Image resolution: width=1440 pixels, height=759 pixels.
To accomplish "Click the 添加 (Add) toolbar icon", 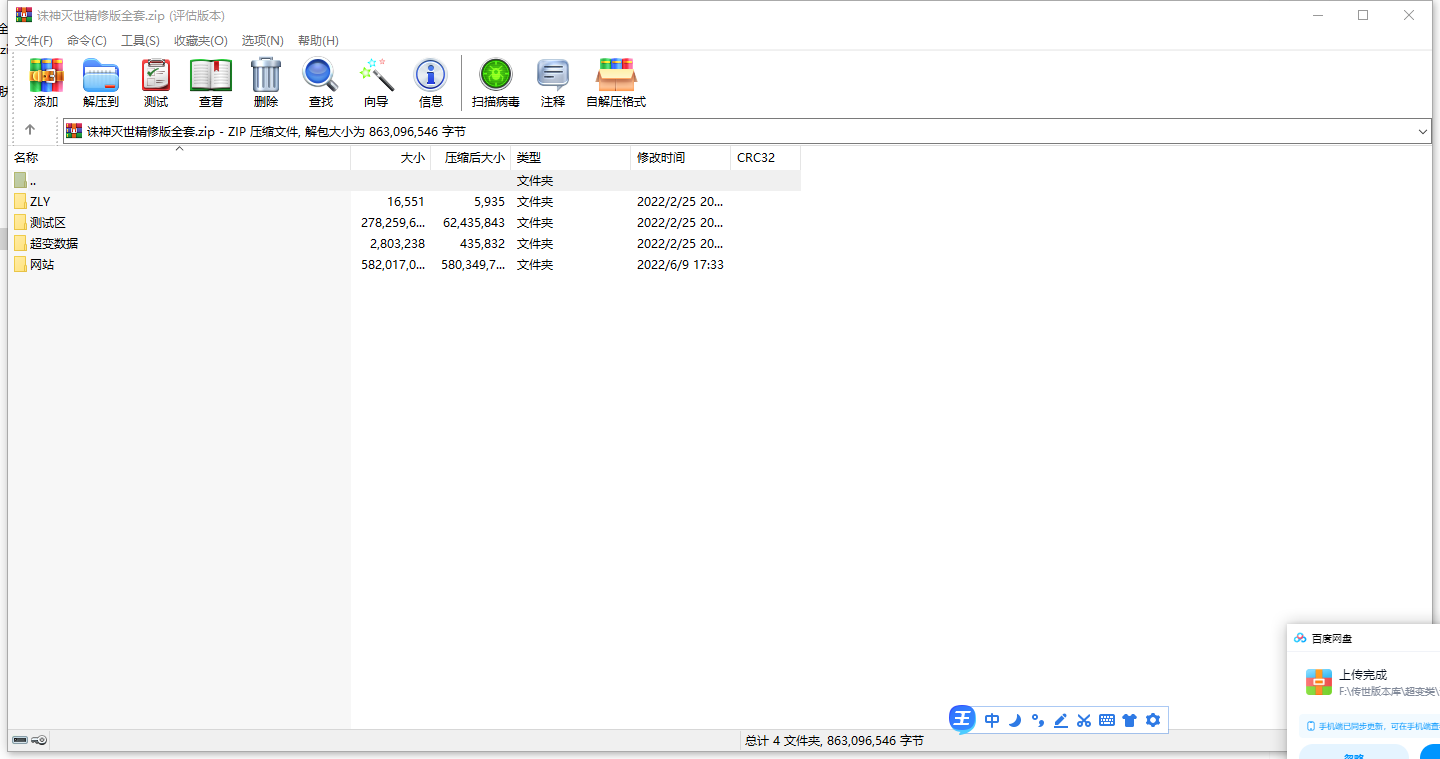I will click(46, 82).
